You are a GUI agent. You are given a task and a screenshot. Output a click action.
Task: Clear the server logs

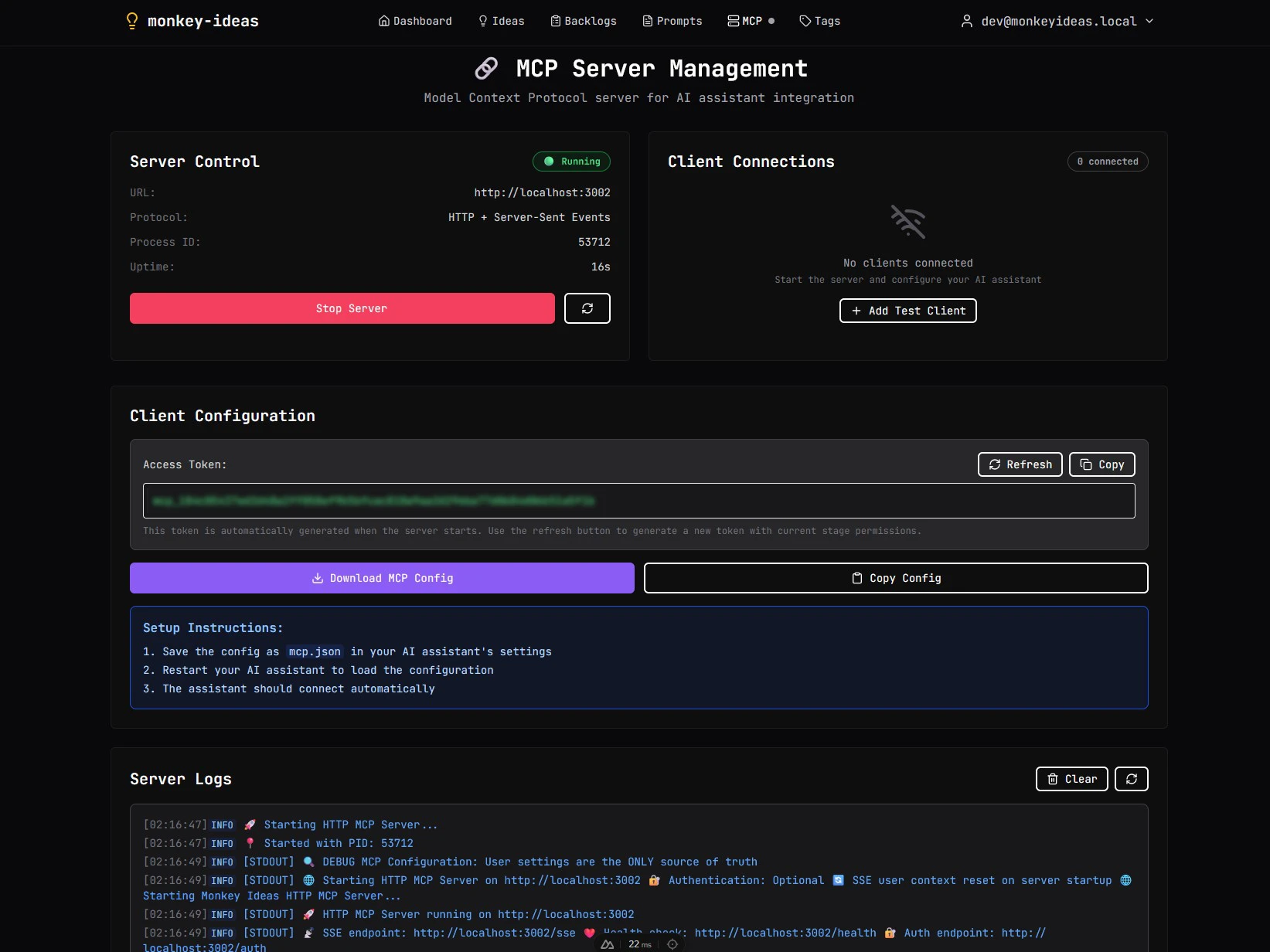coord(1072,779)
